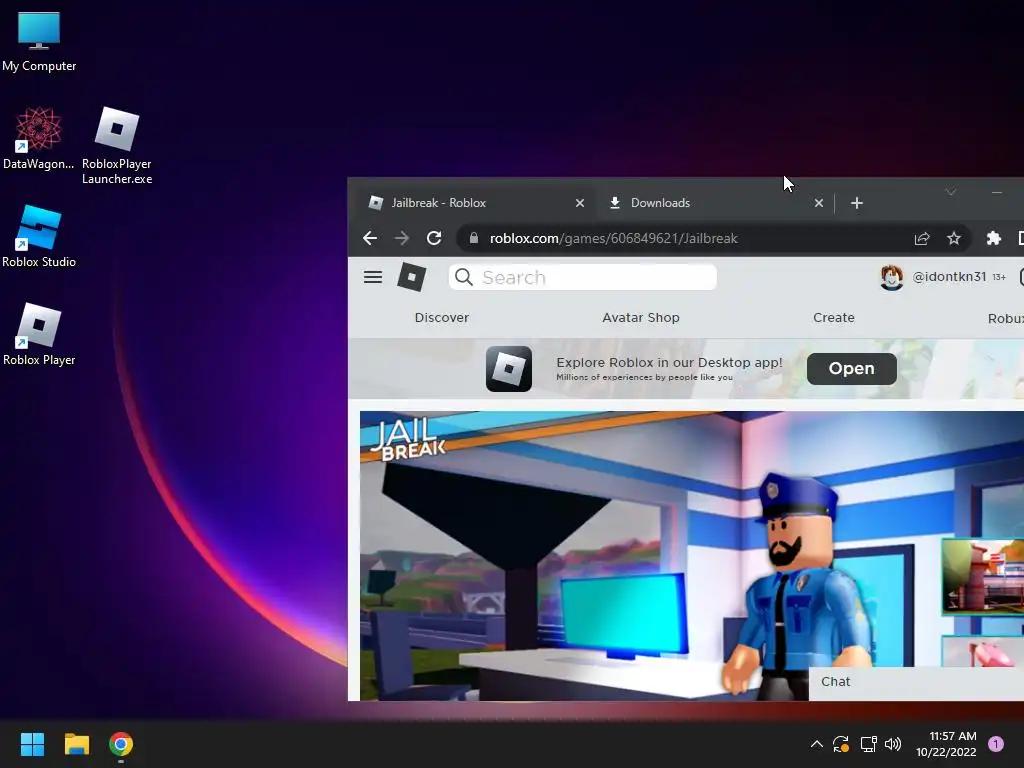The width and height of the screenshot is (1024, 768).
Task: Select the upper side thumbnail of carousel
Action: 983,577
